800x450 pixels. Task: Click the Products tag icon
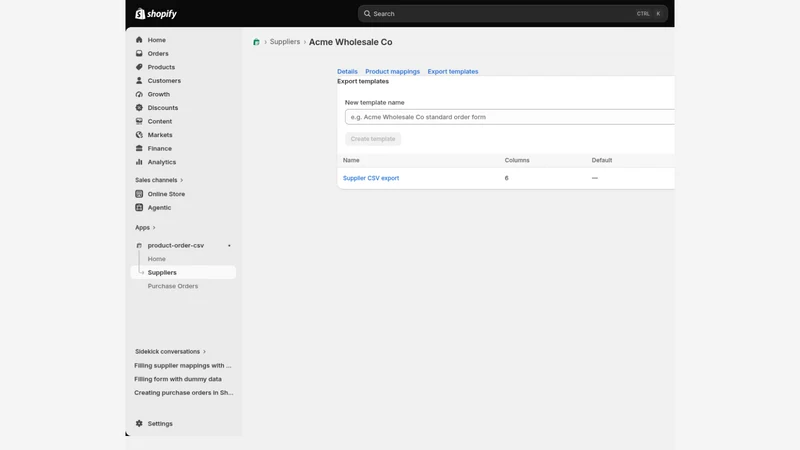point(139,67)
